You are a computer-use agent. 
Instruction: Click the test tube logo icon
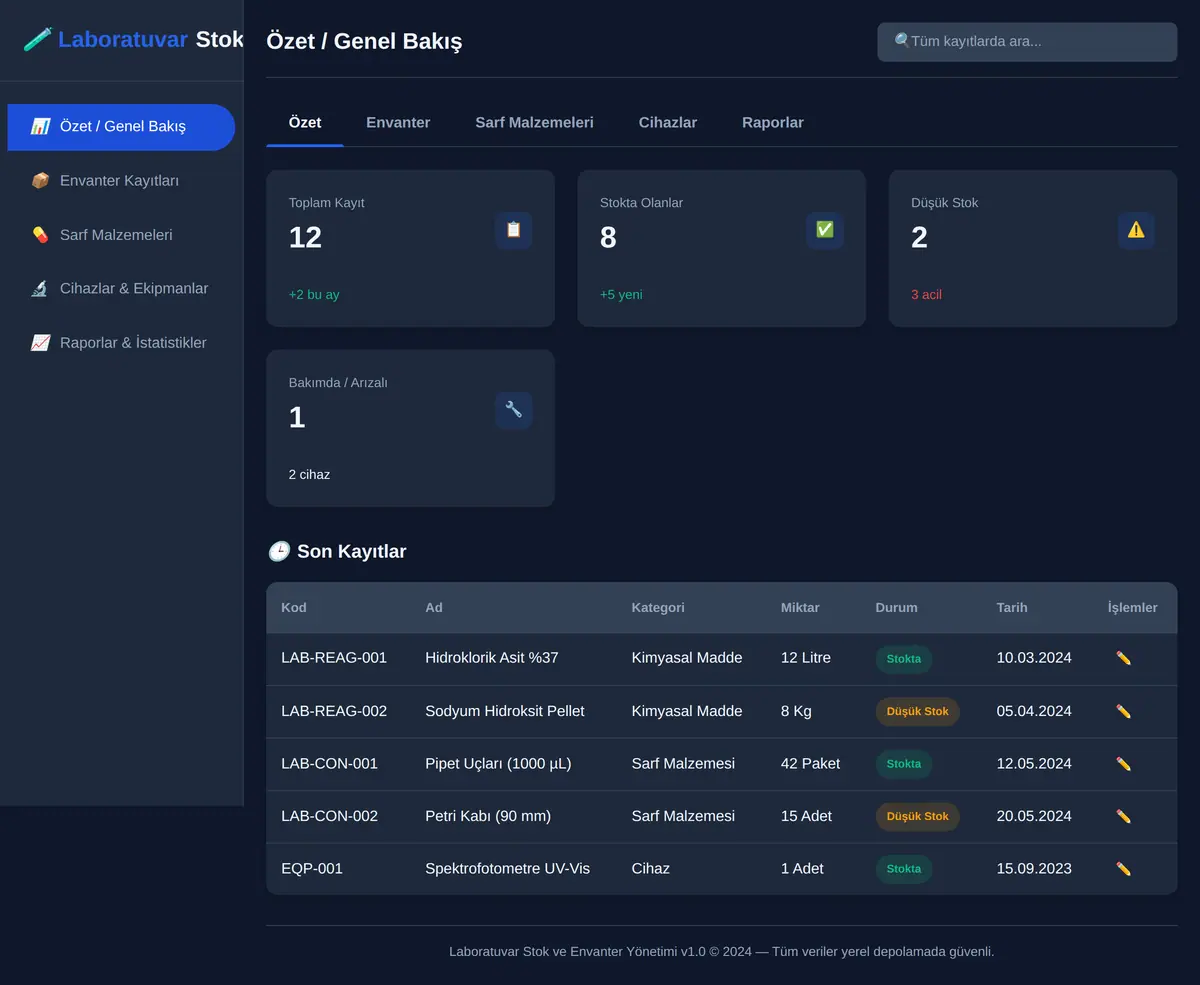point(38,39)
